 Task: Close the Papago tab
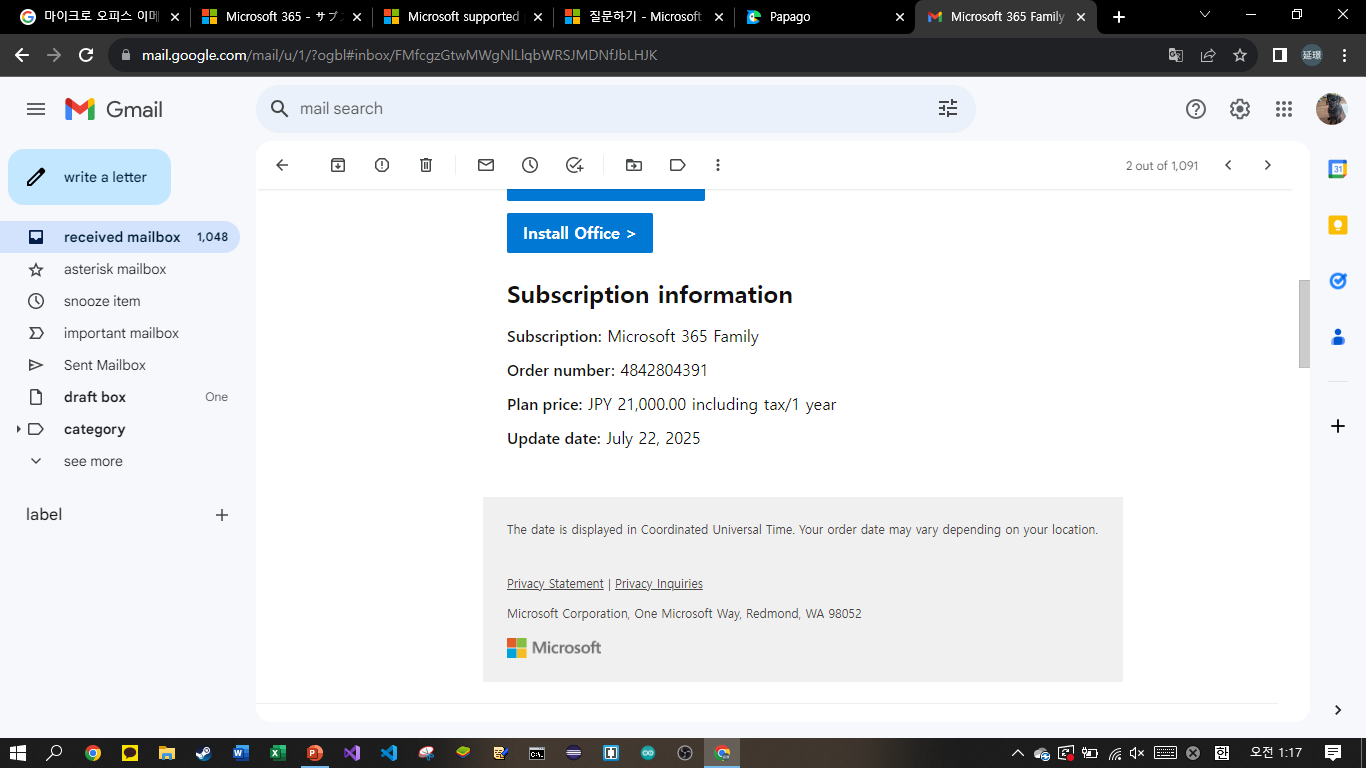(x=899, y=17)
